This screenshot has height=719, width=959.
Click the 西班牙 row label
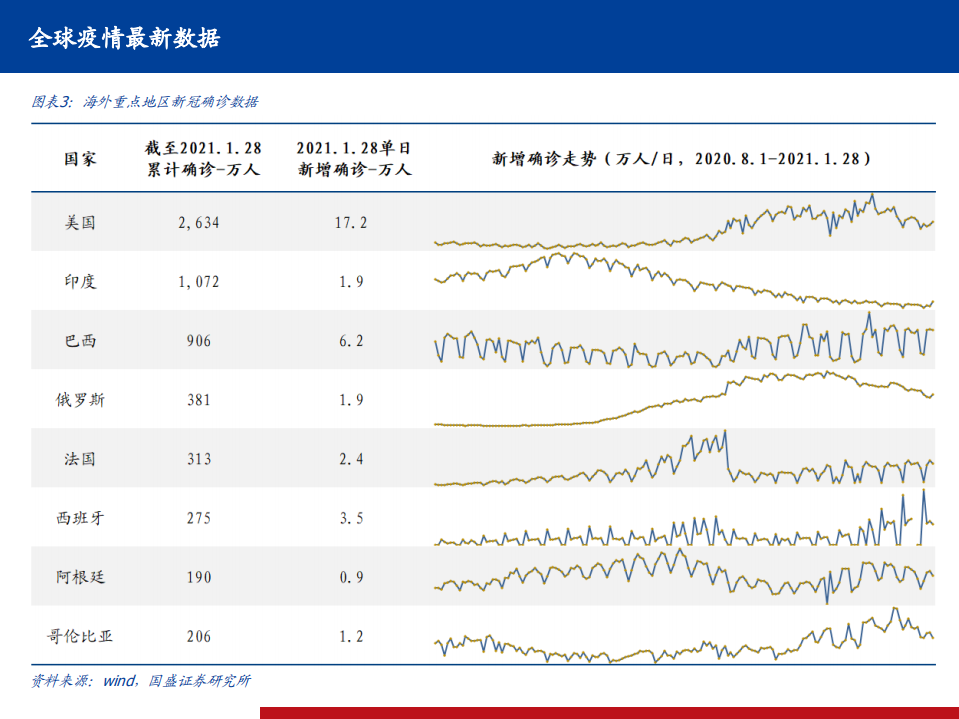point(78,518)
